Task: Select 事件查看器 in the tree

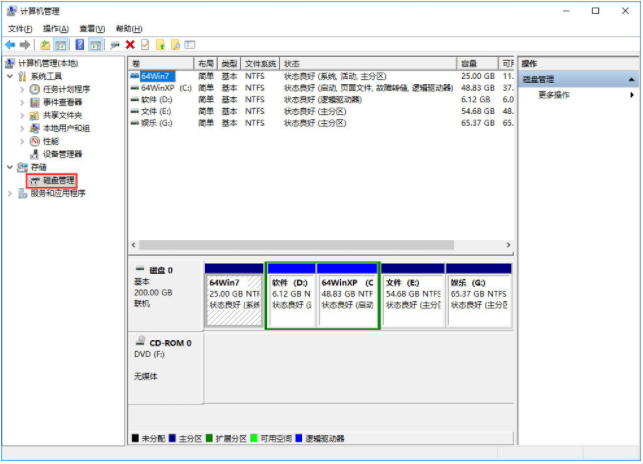Action: point(62,102)
